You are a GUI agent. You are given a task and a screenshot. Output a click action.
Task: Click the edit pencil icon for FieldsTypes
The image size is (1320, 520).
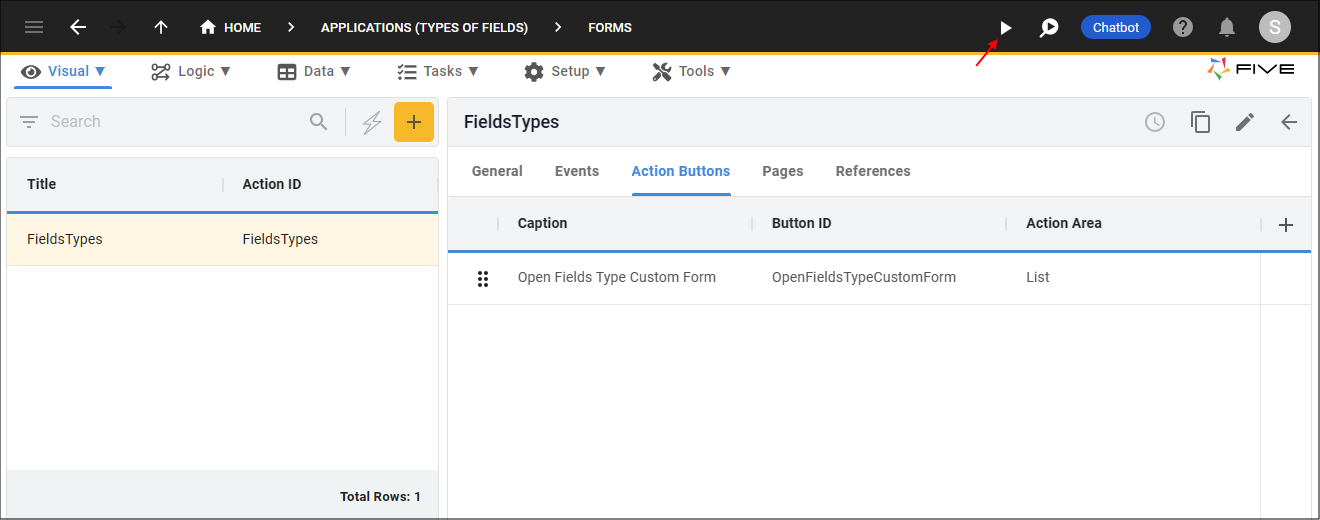click(x=1244, y=122)
